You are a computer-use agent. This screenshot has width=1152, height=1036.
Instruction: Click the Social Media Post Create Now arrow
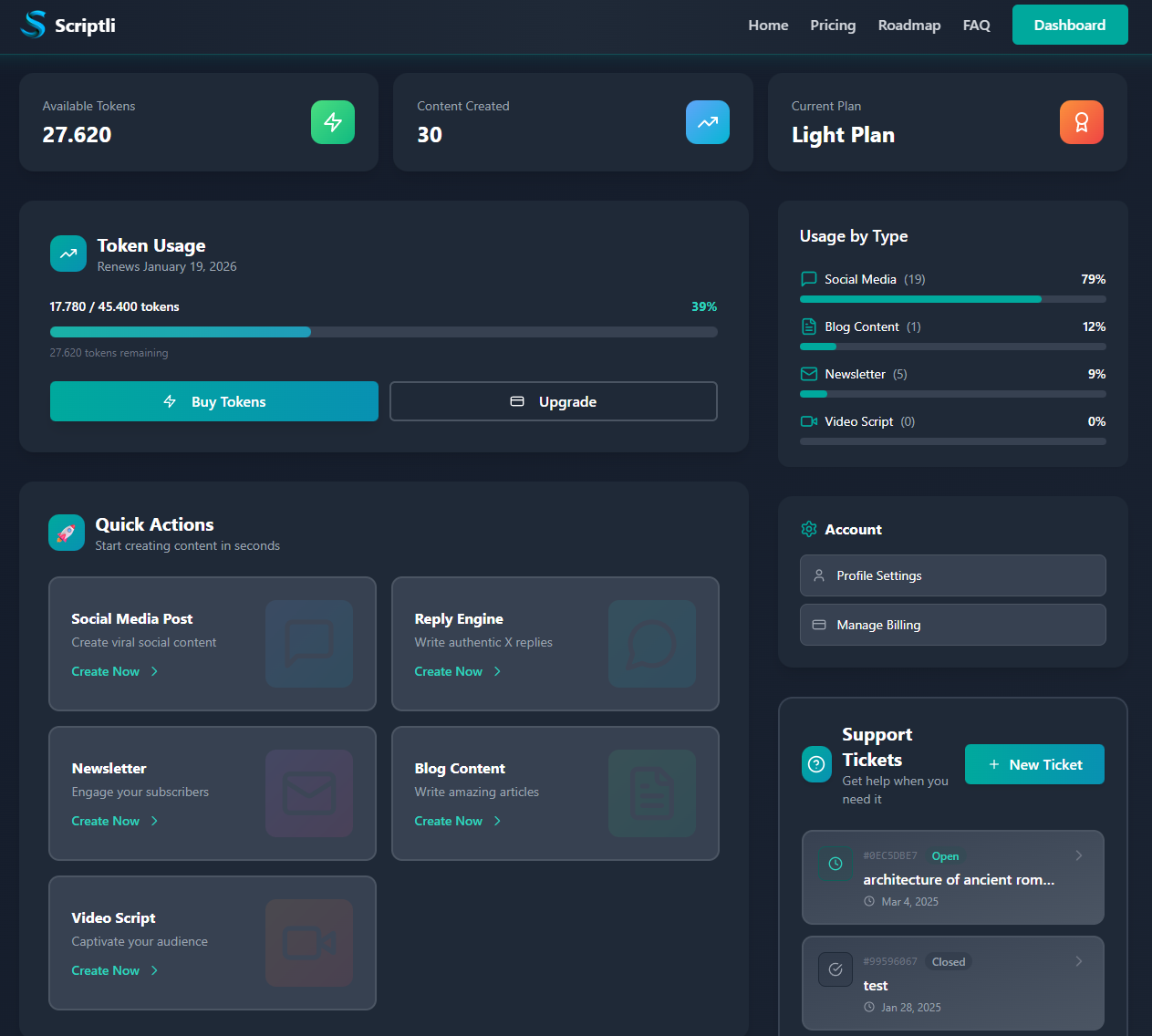tap(154, 671)
